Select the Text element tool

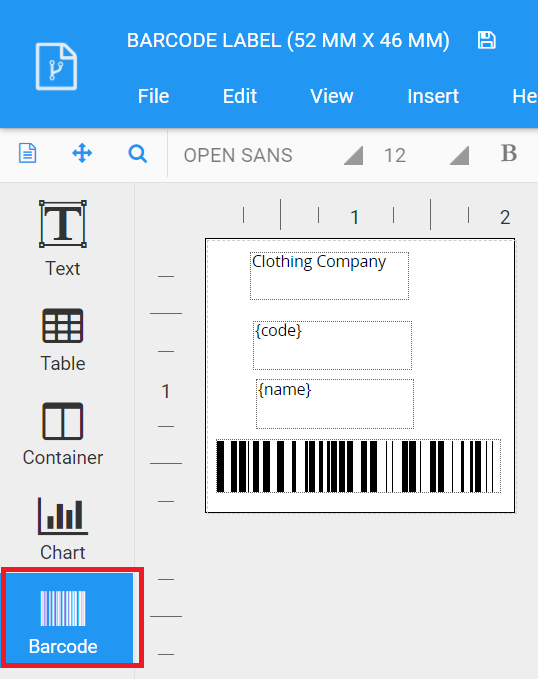point(63,239)
